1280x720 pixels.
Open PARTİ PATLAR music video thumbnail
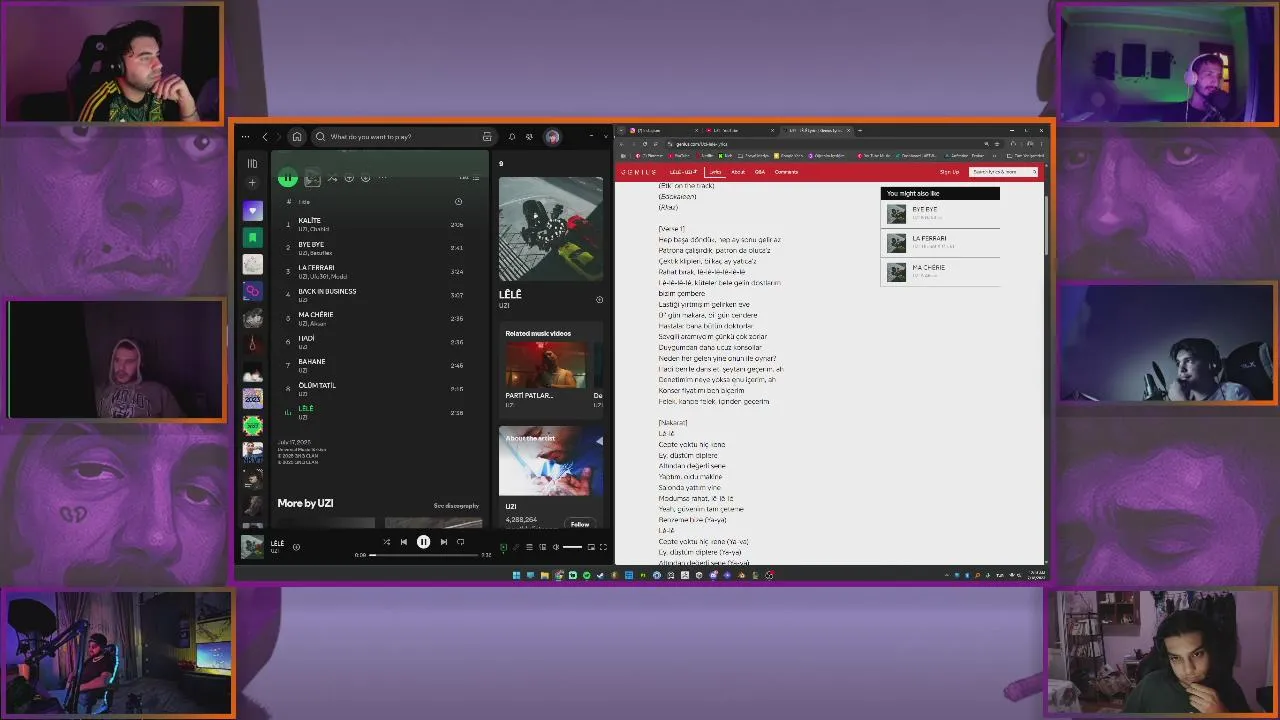coord(546,365)
